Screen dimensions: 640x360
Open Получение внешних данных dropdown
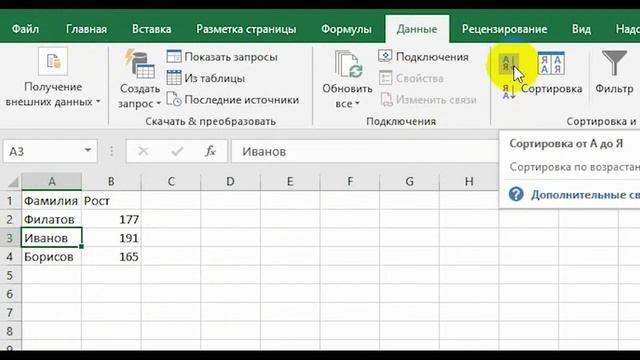click(53, 94)
